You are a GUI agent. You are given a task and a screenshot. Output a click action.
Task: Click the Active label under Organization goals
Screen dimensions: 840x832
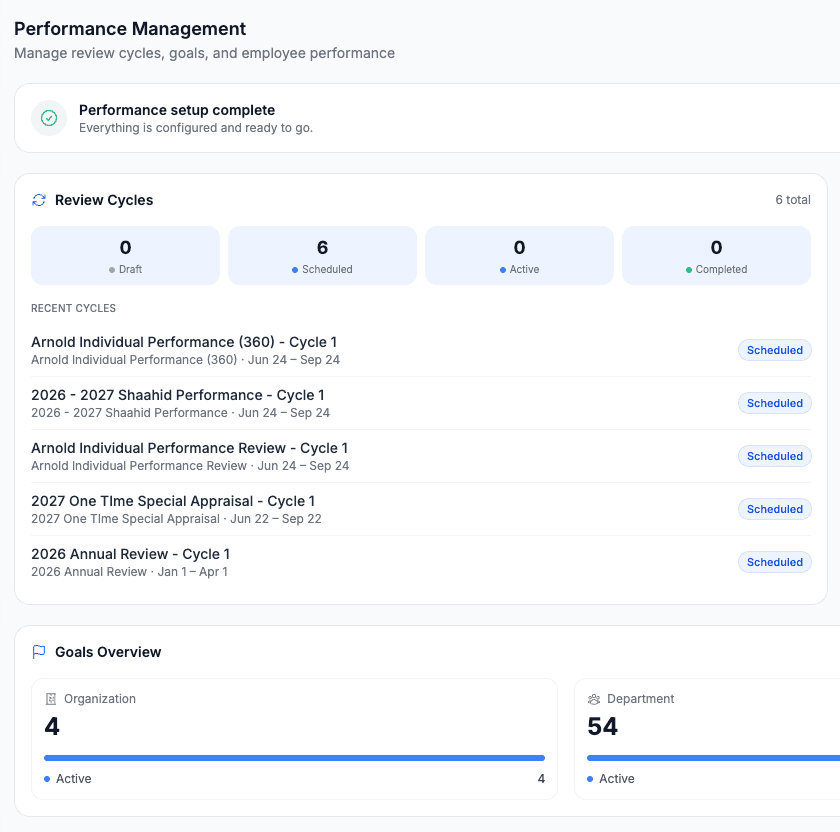point(73,778)
